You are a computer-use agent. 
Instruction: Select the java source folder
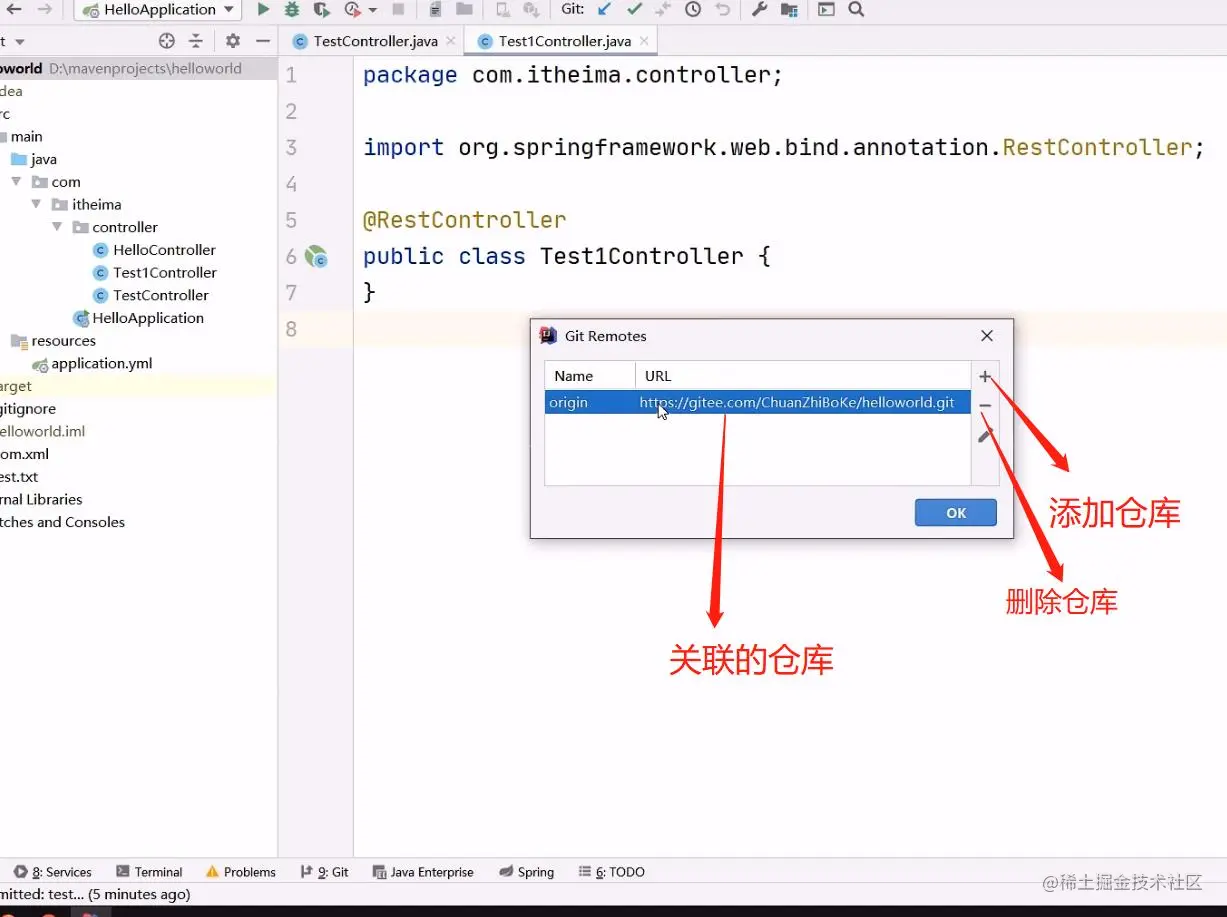point(33,159)
